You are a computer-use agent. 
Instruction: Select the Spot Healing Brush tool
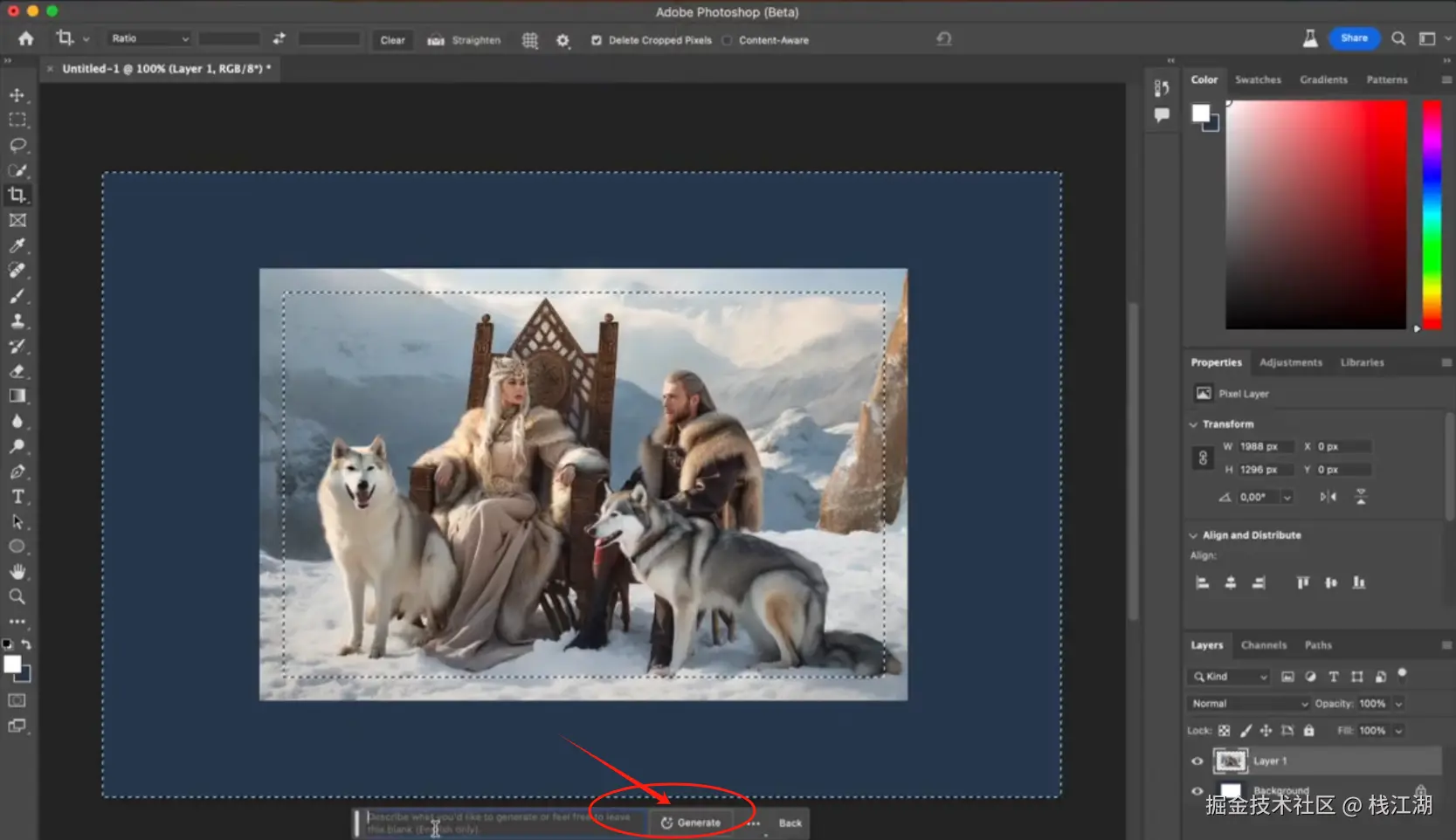click(17, 271)
